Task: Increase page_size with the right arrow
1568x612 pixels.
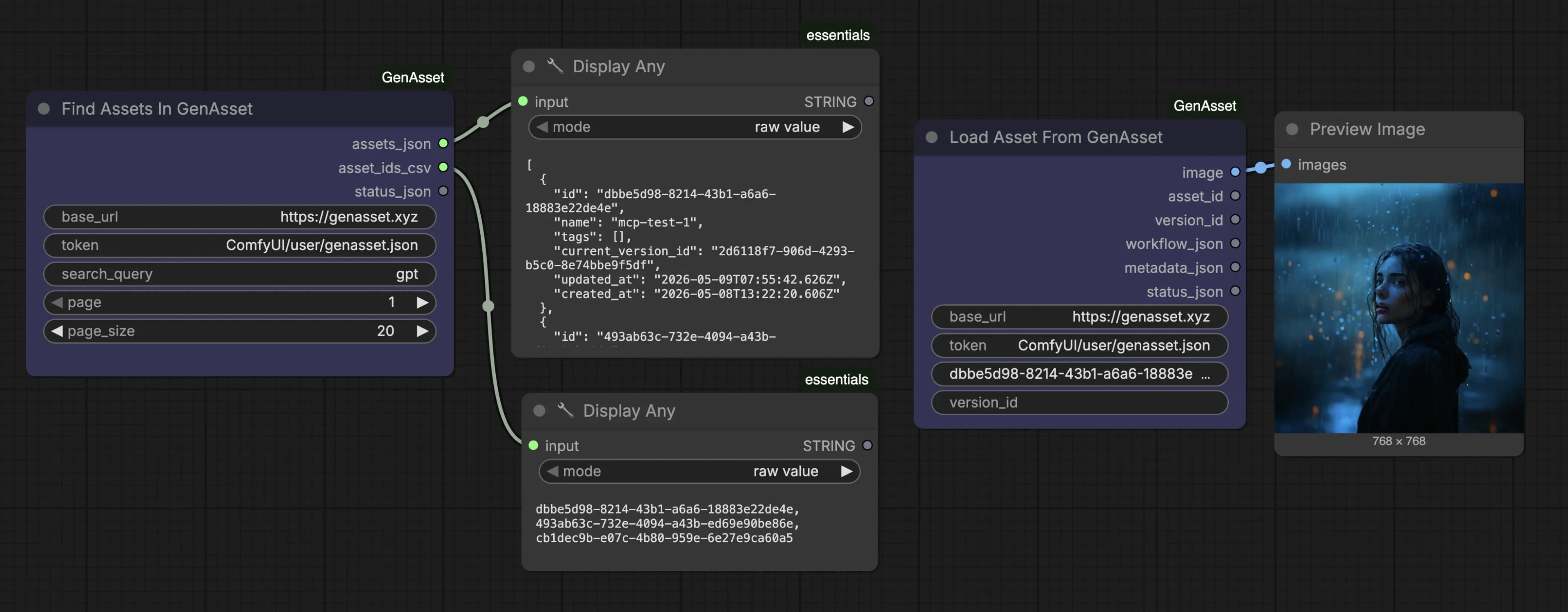Action: pos(422,331)
